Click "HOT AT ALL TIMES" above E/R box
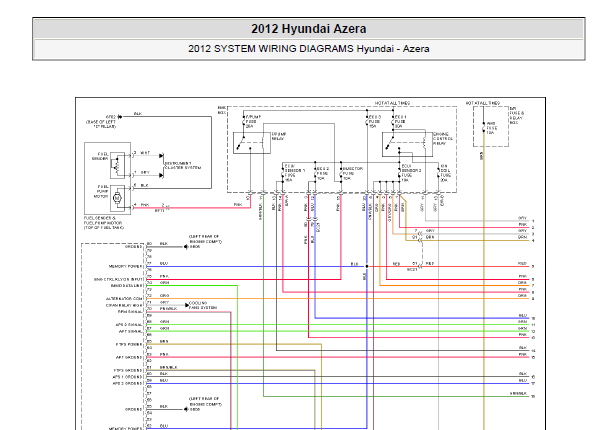The image size is (604, 430). (483, 103)
